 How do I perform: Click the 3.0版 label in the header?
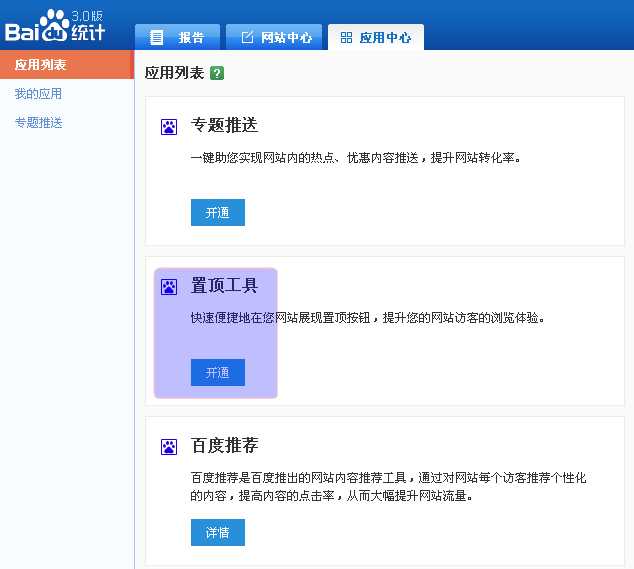(87, 16)
